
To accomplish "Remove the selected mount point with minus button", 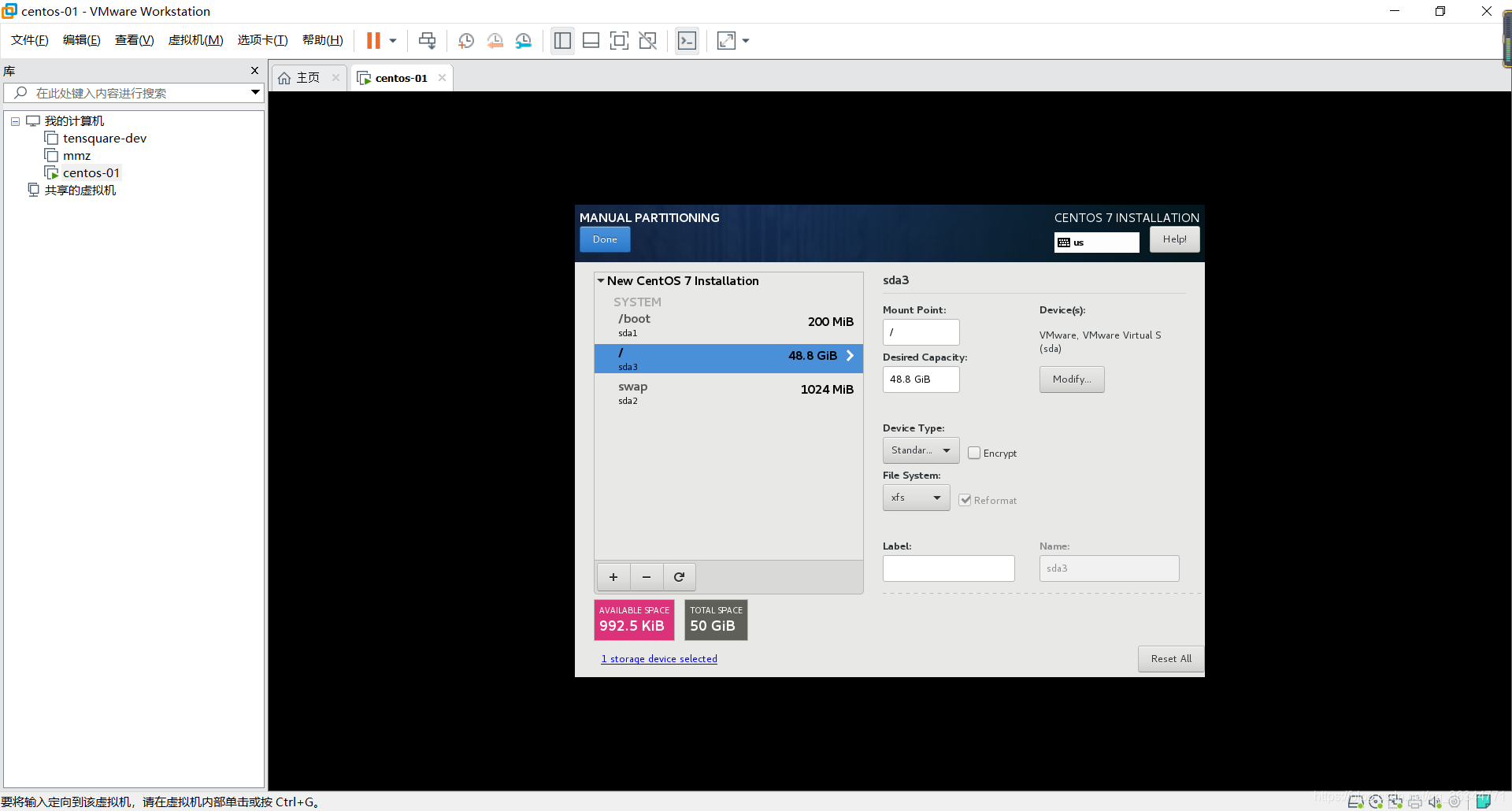I will pos(647,577).
